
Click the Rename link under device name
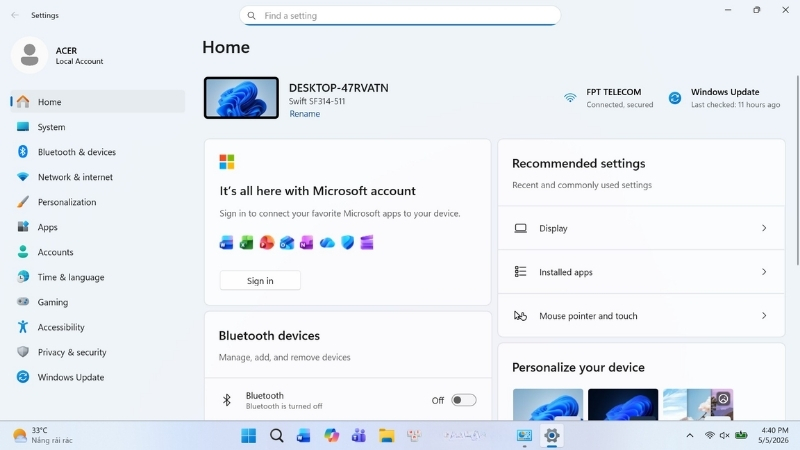305,114
